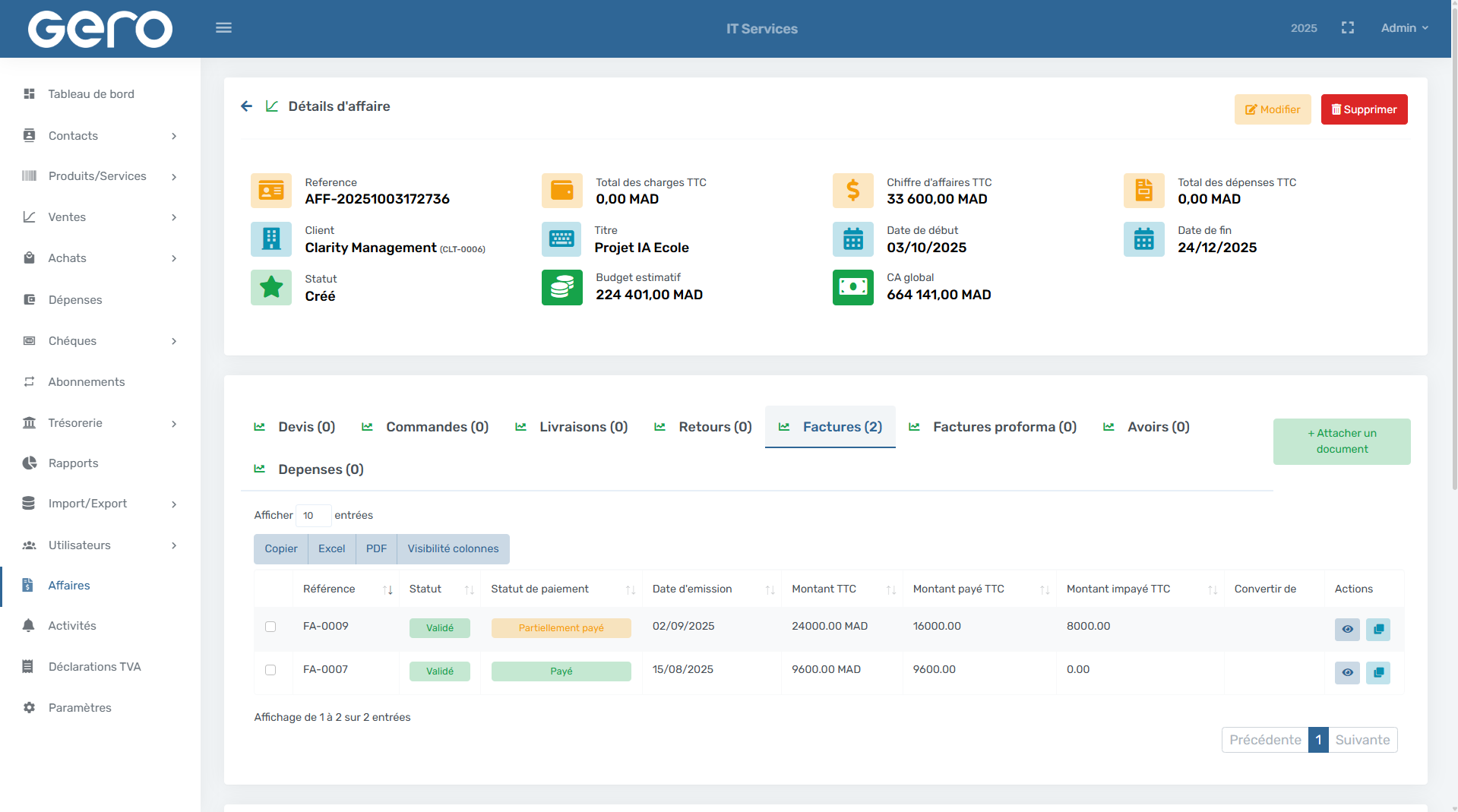Toggle fullscreen mode icon in header
Screen dimensions: 1458x812
[1348, 28]
